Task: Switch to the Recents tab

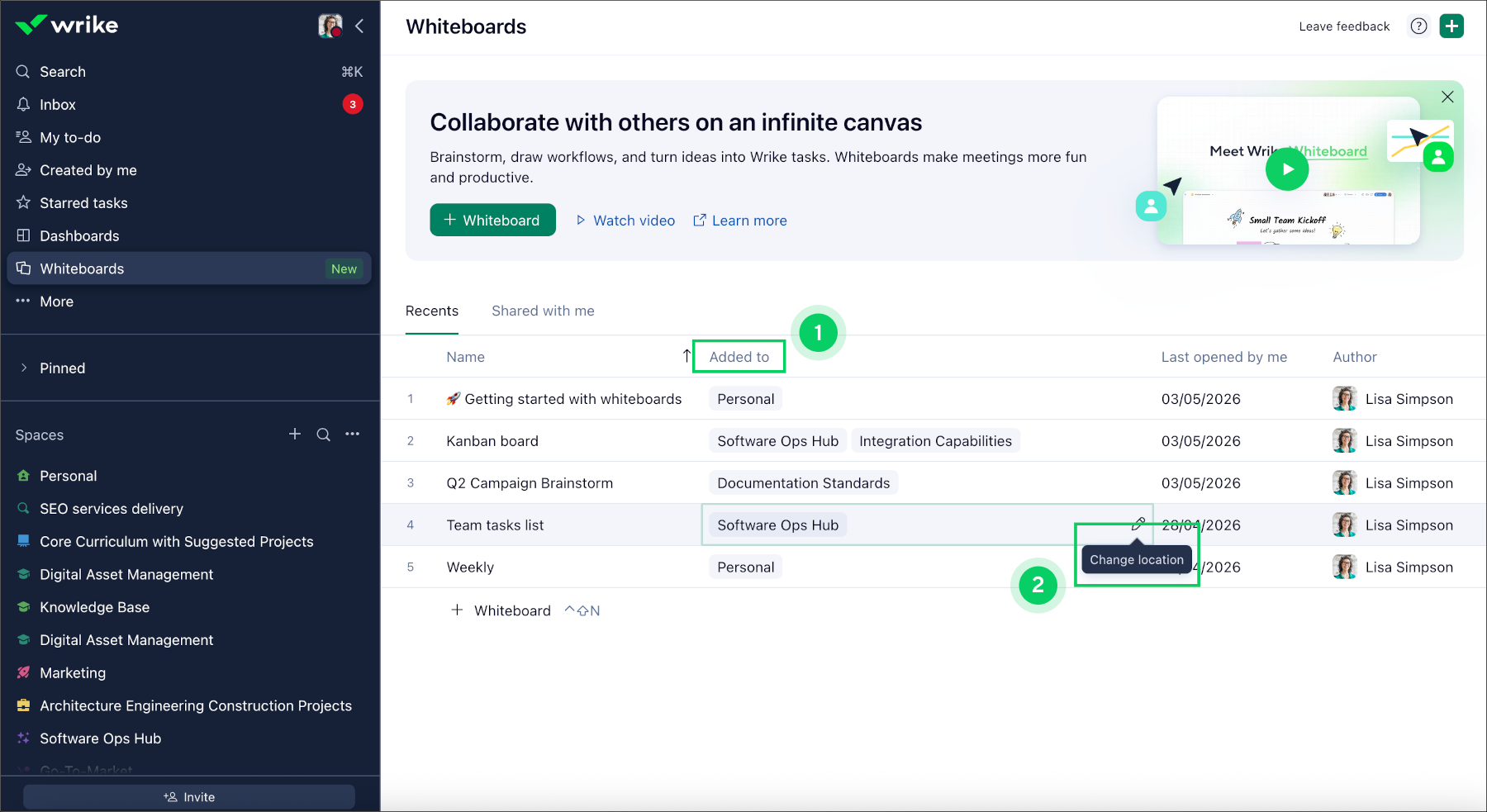Action: (432, 311)
